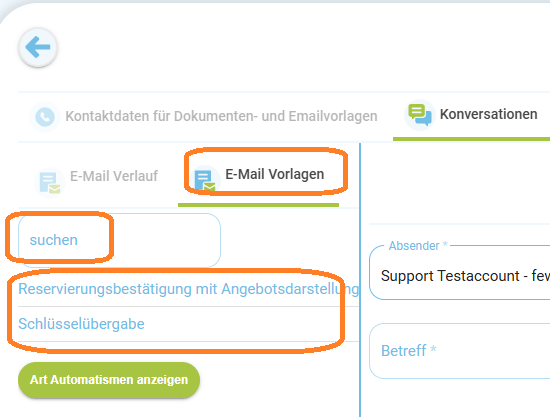Switch to the Konversationen tab
550x417 pixels.
(x=488, y=114)
